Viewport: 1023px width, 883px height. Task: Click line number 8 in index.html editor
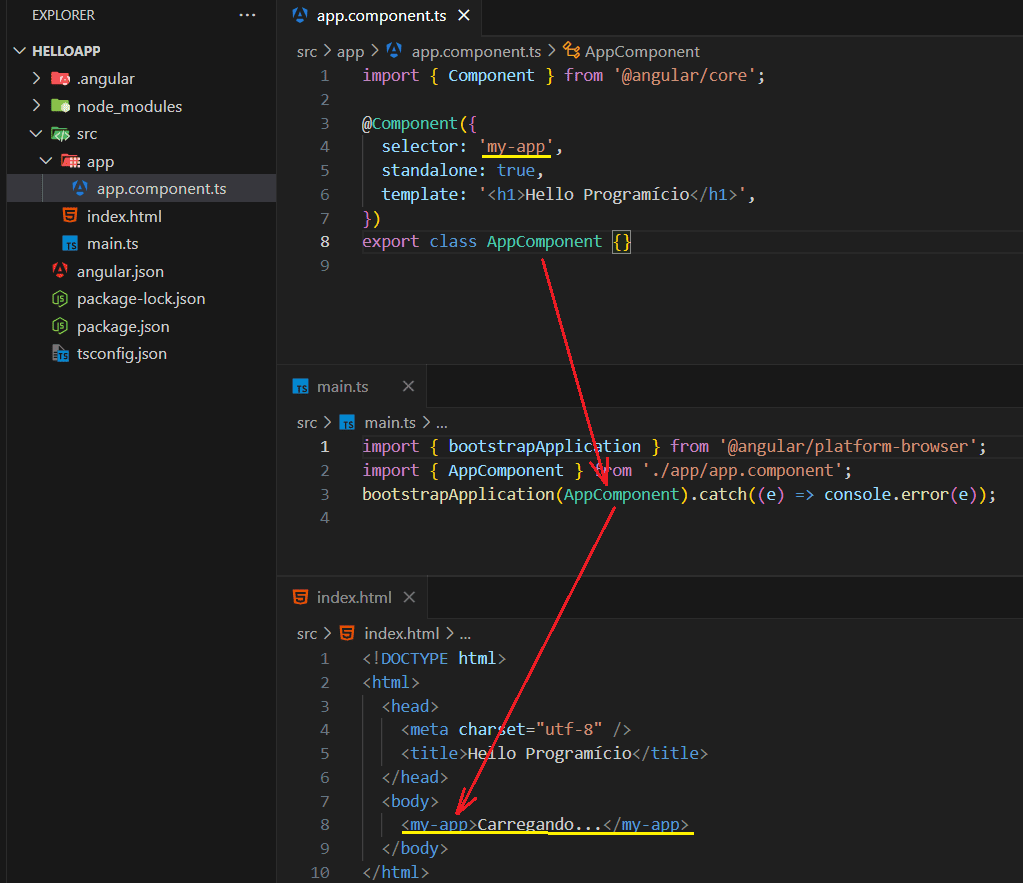[324, 824]
